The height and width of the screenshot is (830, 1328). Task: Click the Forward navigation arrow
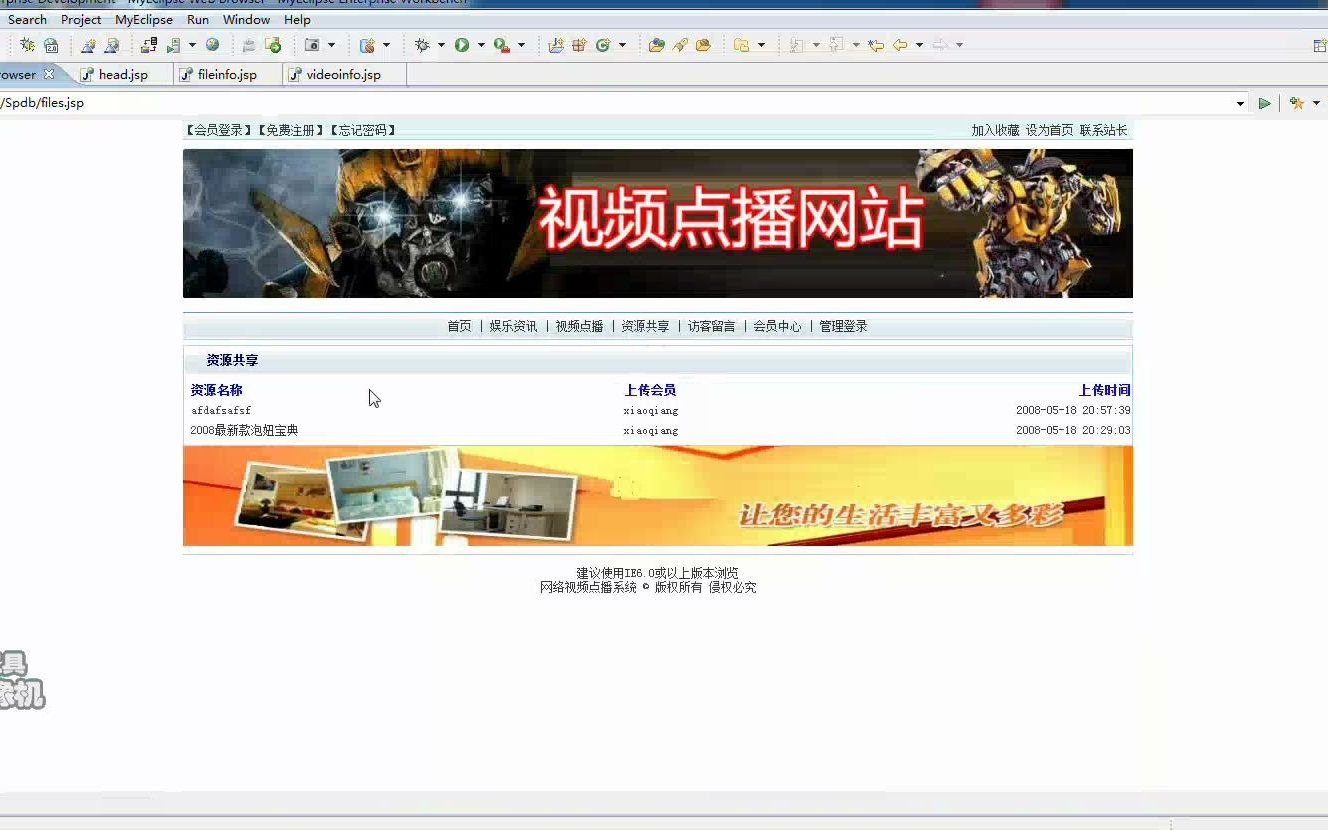tap(940, 45)
